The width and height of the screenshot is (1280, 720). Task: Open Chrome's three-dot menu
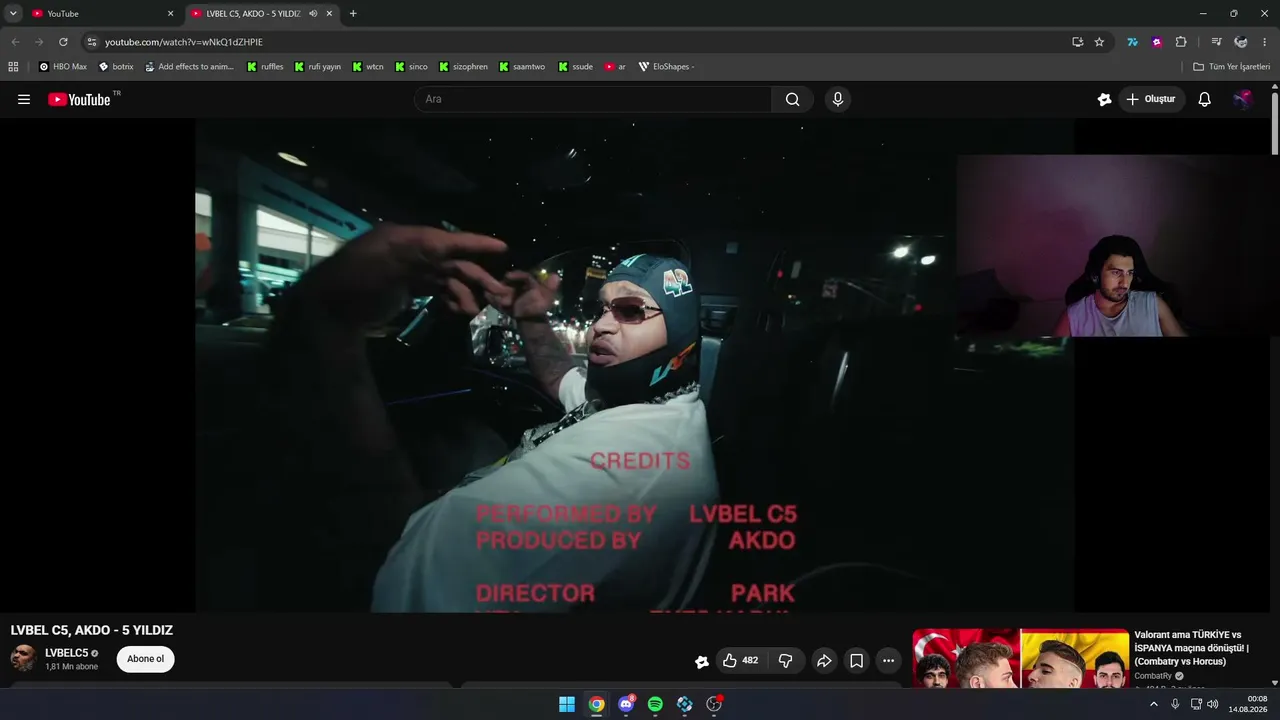point(1265,42)
